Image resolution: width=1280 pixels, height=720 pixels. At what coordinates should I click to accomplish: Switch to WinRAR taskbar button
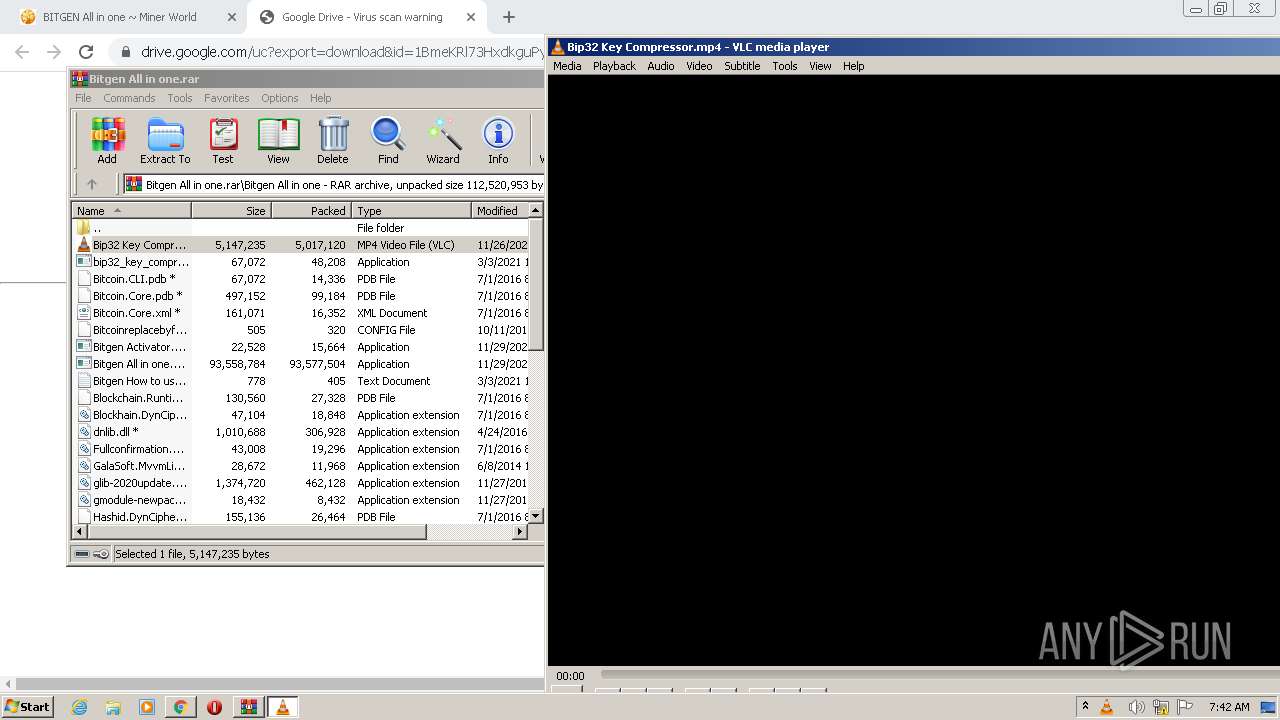pos(248,707)
